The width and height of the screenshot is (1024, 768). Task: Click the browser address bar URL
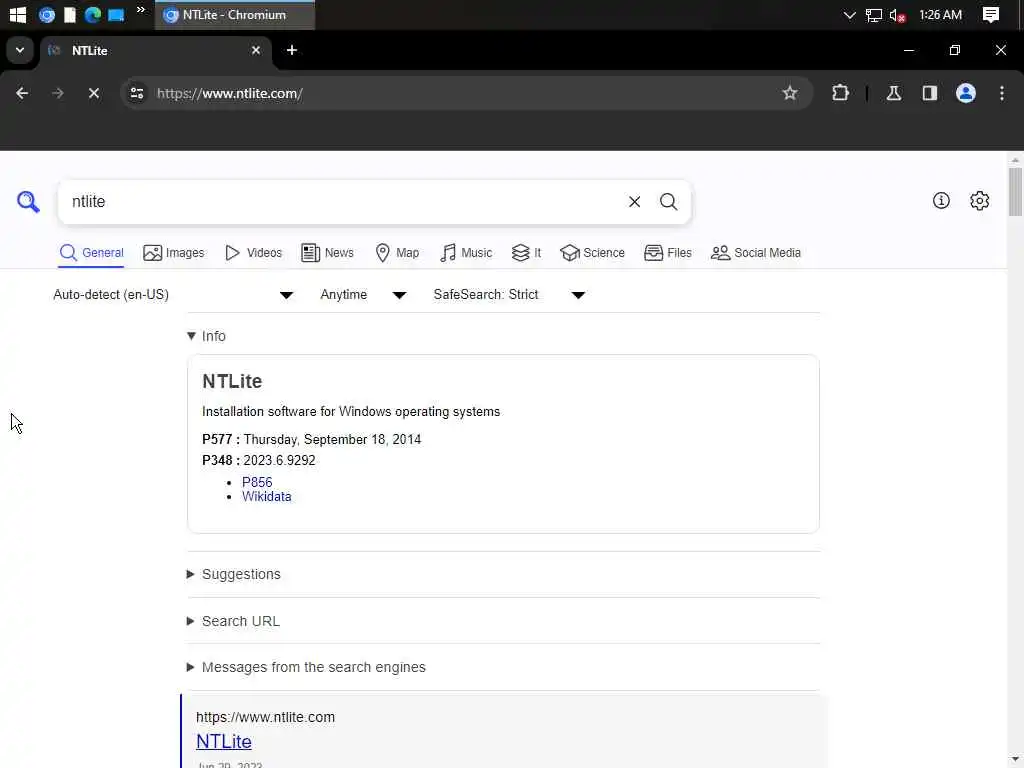click(229, 93)
